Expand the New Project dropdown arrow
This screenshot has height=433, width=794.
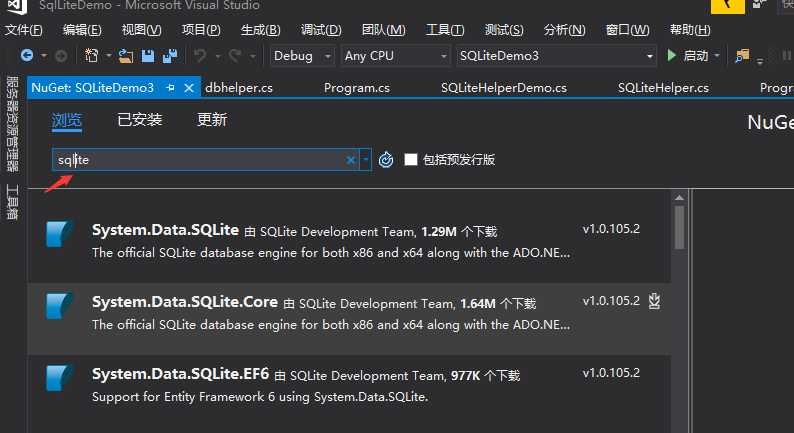tap(108, 56)
